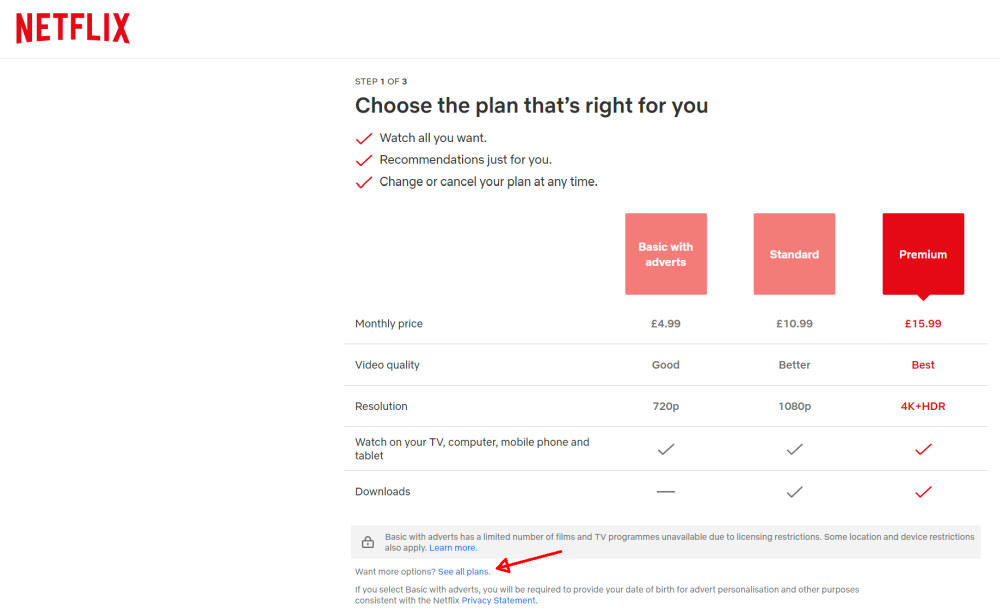Click the tick beside "Change or cancel your plan"
The width and height of the screenshot is (1000, 610).
pos(364,181)
